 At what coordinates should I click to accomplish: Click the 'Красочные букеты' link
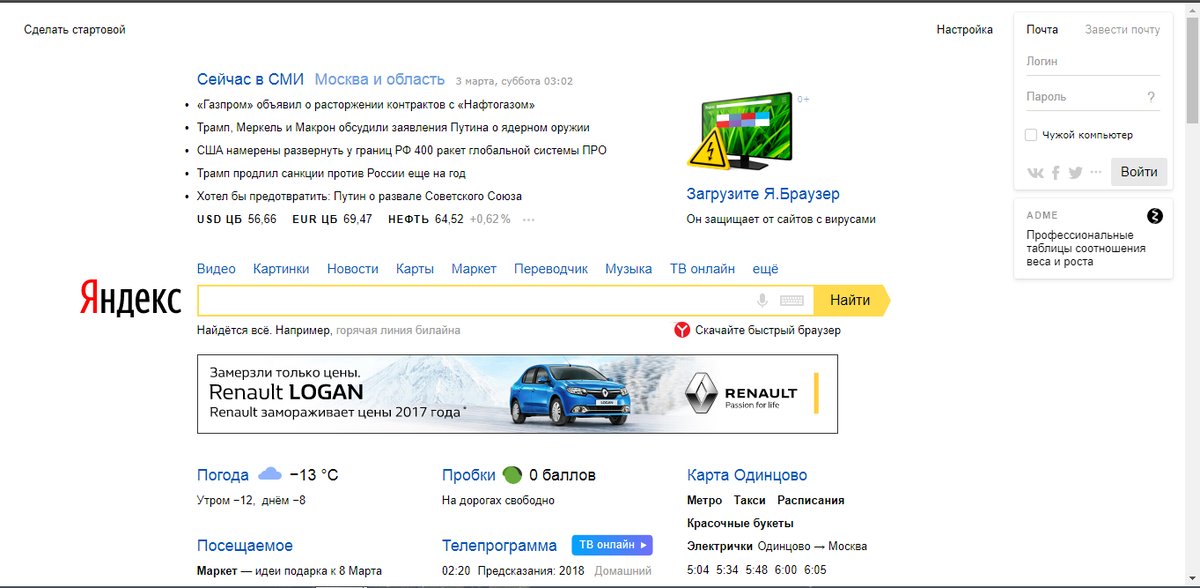pos(740,523)
